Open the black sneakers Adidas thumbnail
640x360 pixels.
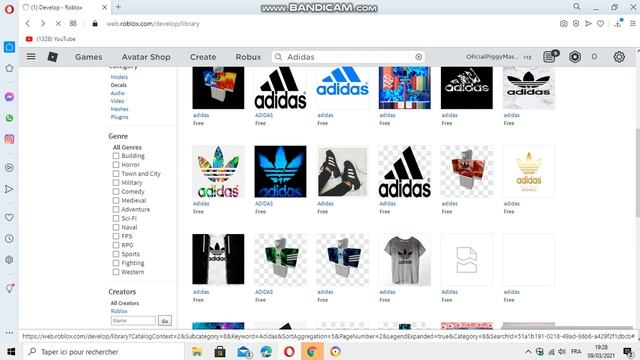point(342,171)
